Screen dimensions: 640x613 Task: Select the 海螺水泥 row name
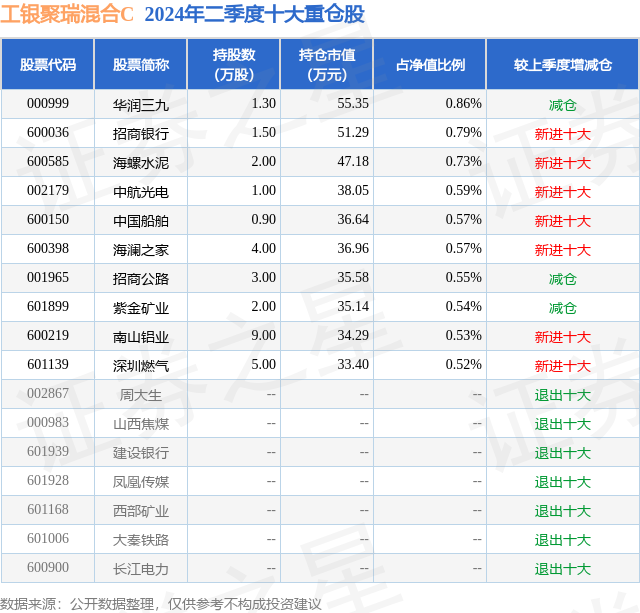click(x=141, y=162)
